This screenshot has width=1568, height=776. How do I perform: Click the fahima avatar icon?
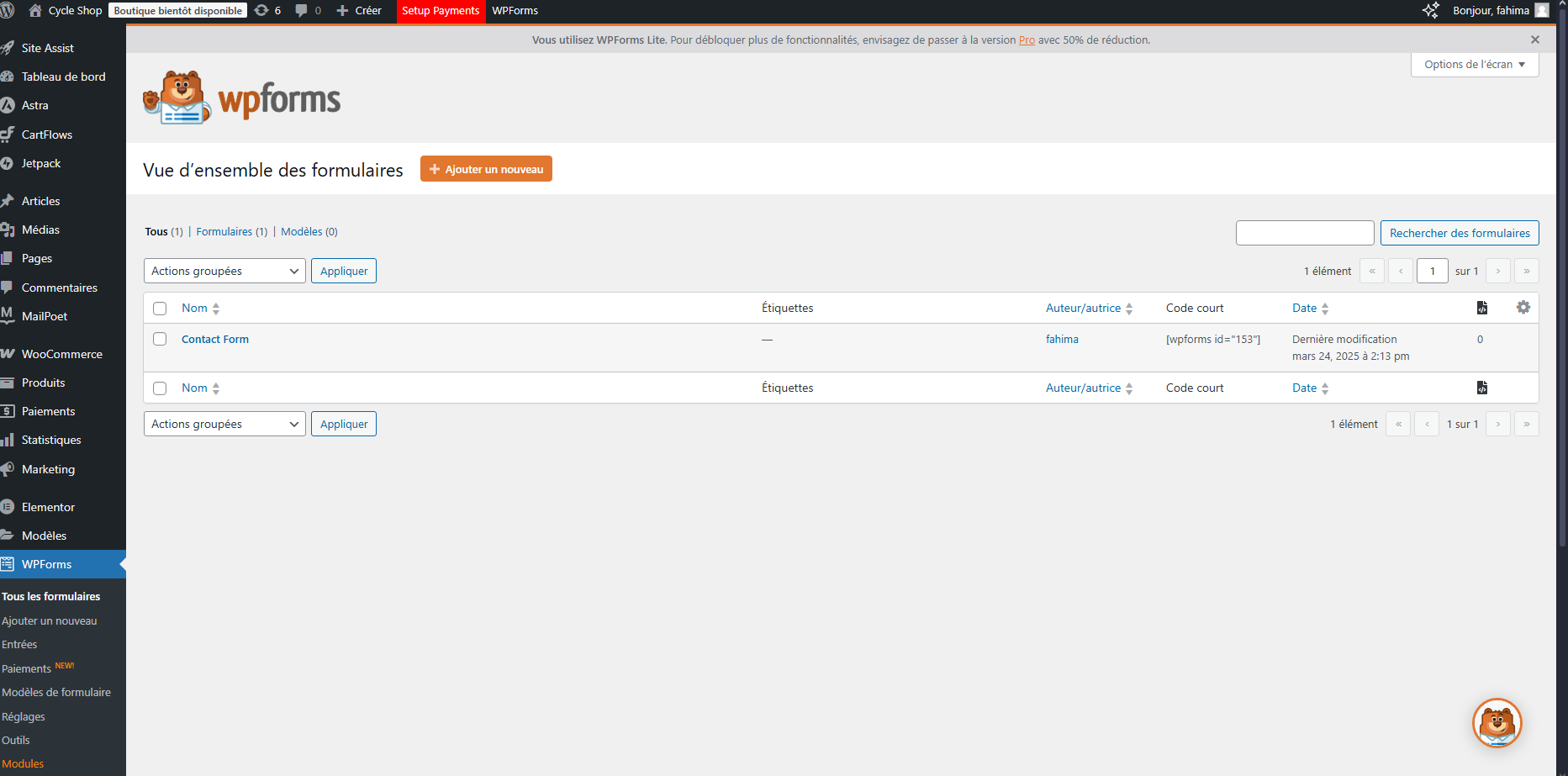tap(1542, 11)
